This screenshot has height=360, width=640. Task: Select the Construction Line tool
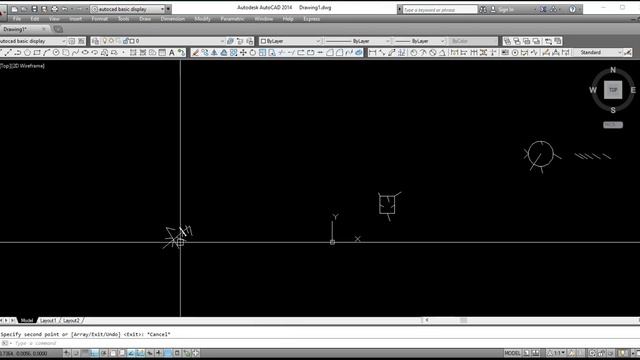(9, 53)
